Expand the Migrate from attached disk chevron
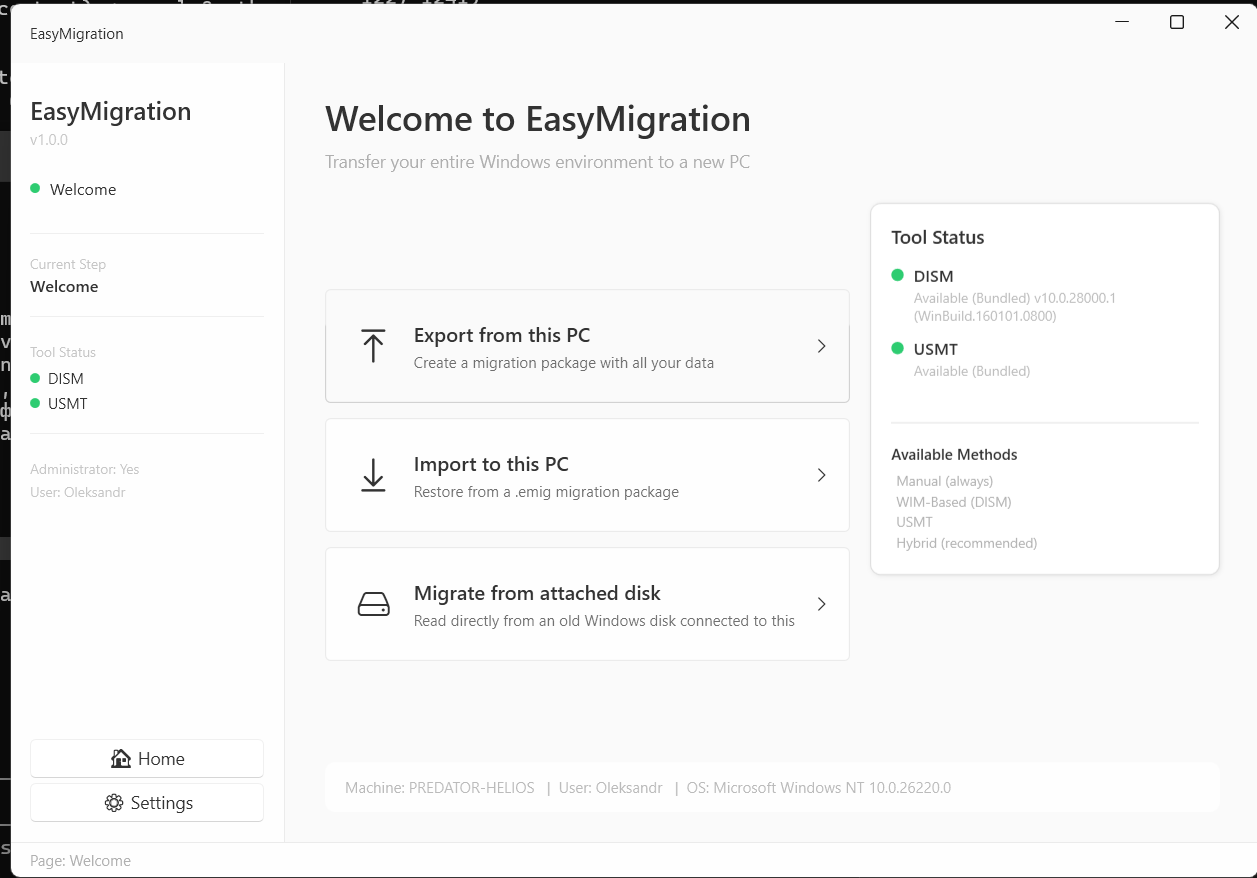Viewport: 1257px width, 878px height. [821, 604]
